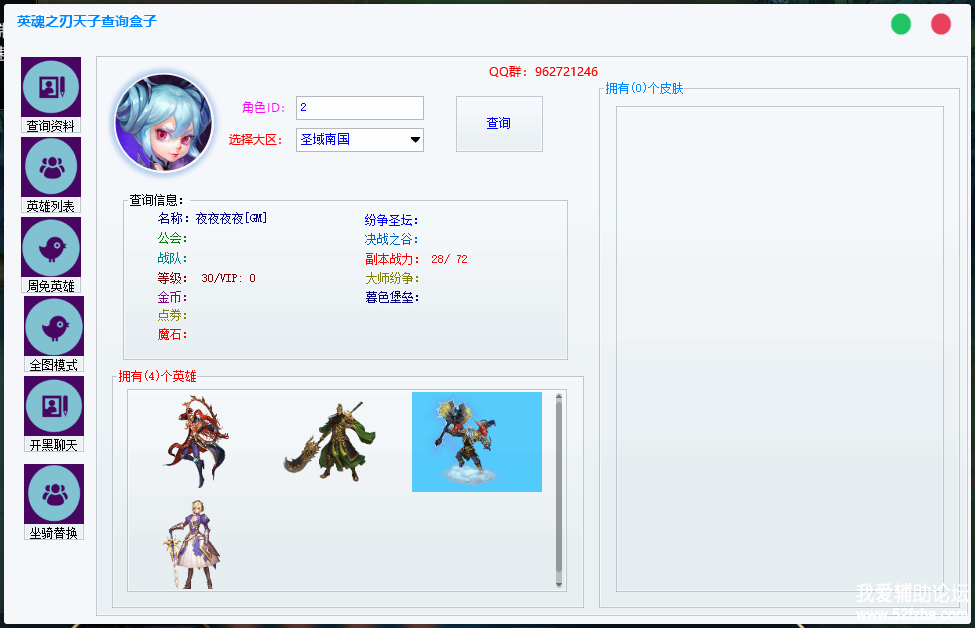The height and width of the screenshot is (628, 975).
Task: Click the 拥有(0)个皮肤 group label
Action: (644, 88)
